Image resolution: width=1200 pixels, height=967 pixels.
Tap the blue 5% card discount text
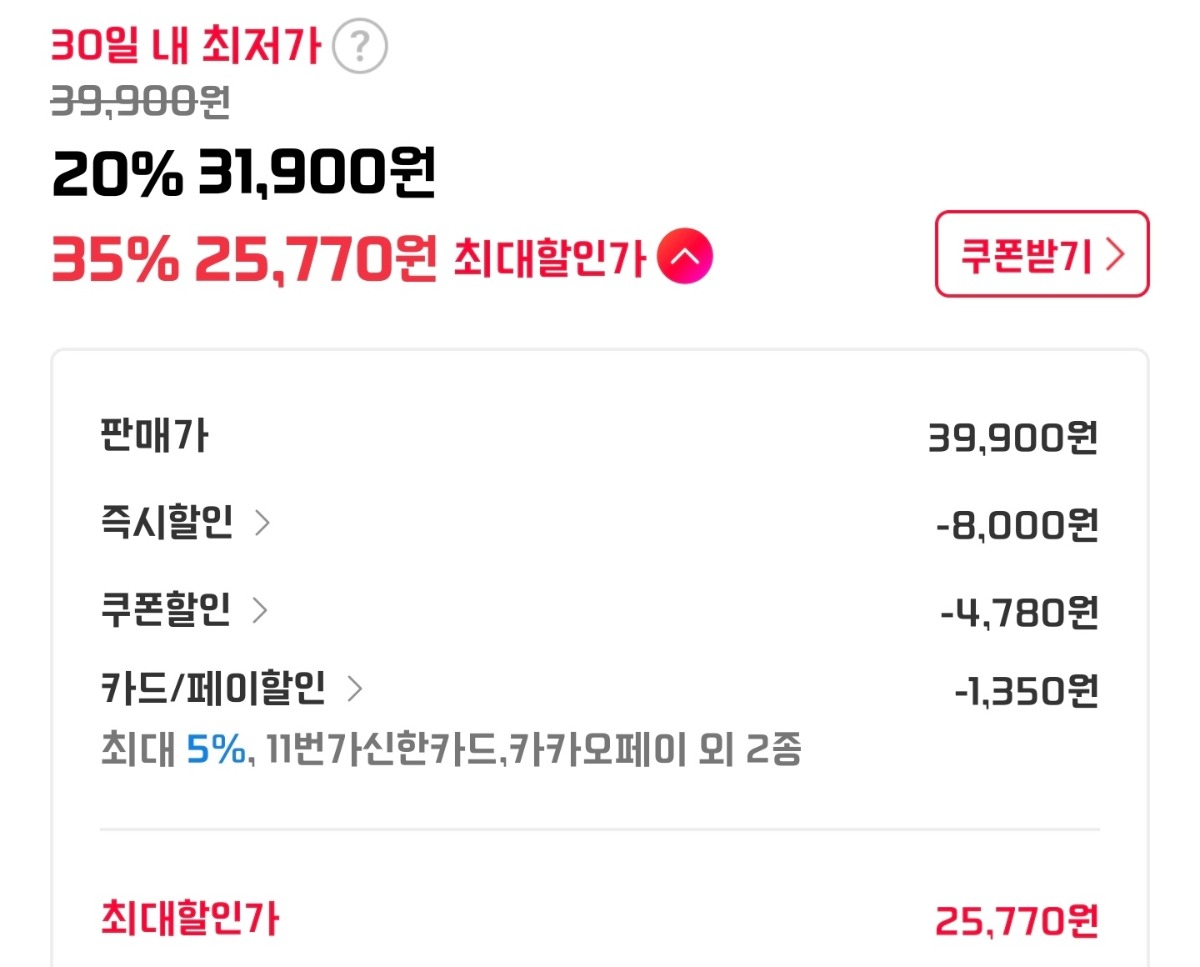(x=215, y=749)
